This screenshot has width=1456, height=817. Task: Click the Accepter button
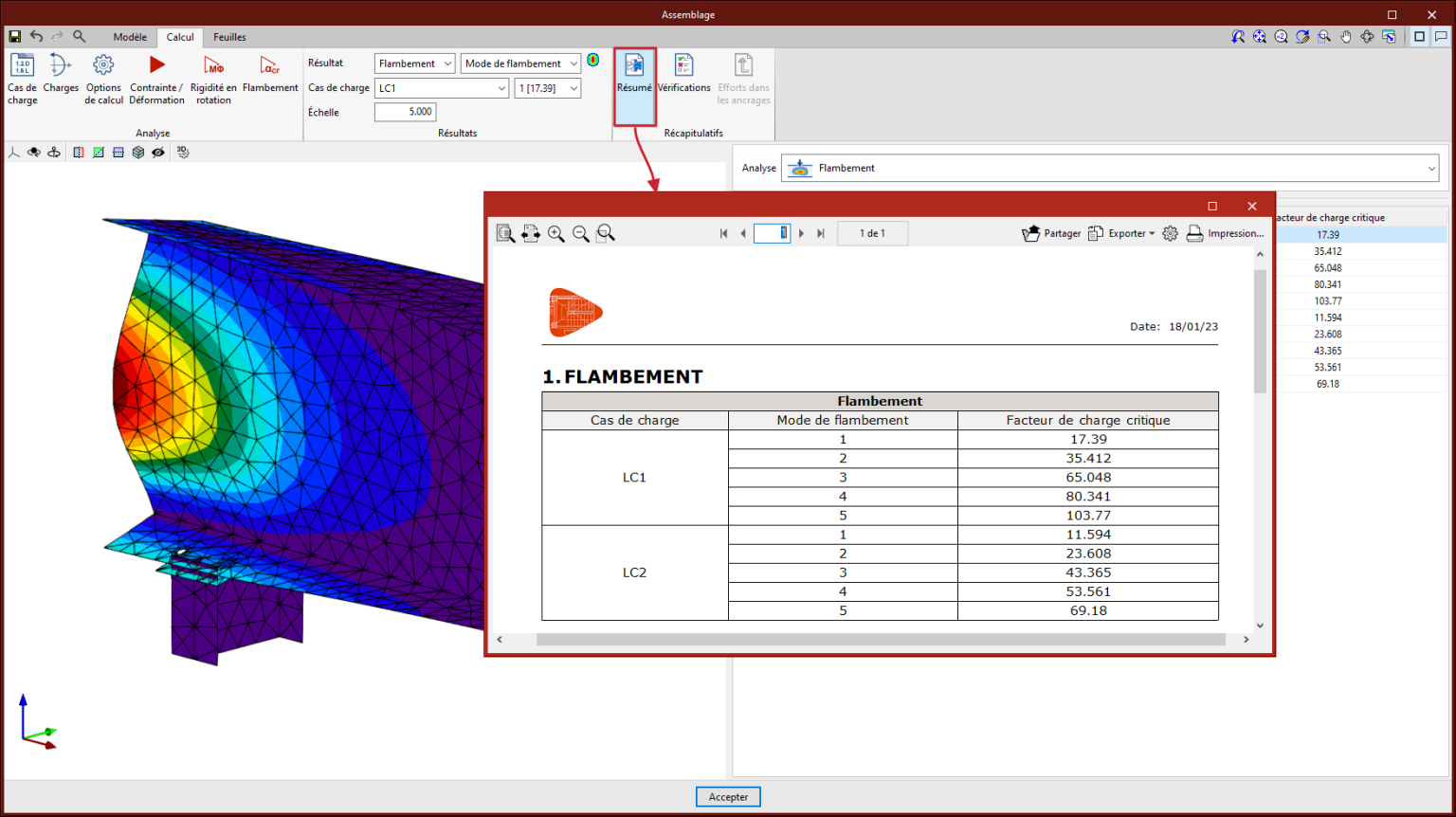pyautogui.click(x=728, y=797)
